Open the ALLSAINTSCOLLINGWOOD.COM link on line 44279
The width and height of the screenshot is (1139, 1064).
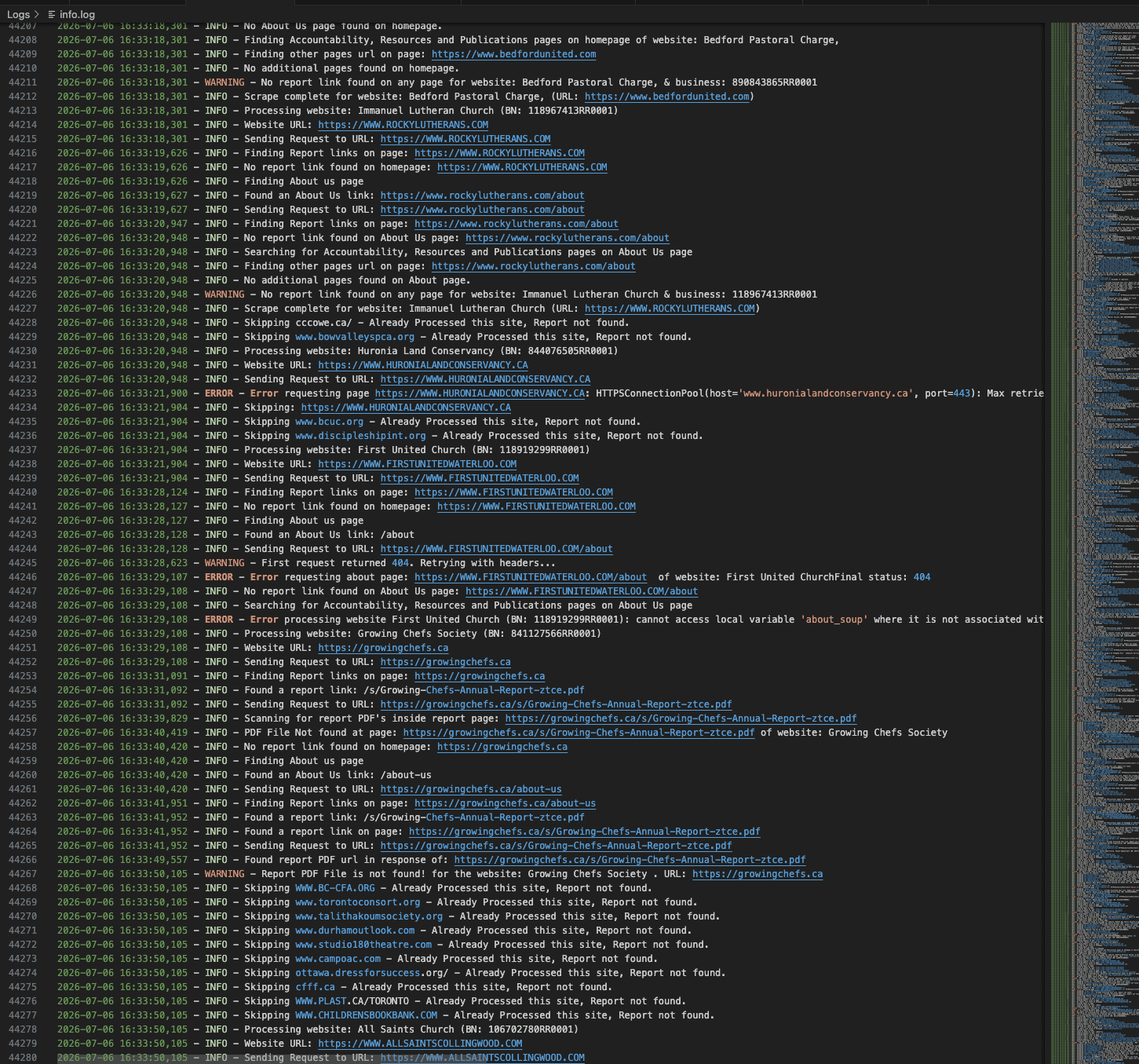420,1044
